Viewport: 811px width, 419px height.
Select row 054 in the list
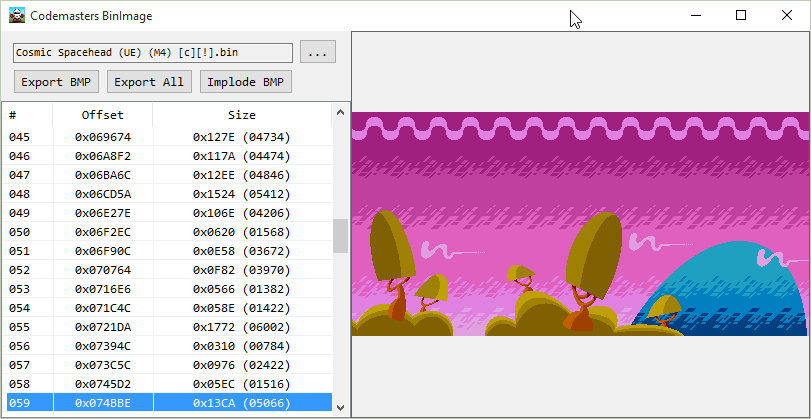167,308
